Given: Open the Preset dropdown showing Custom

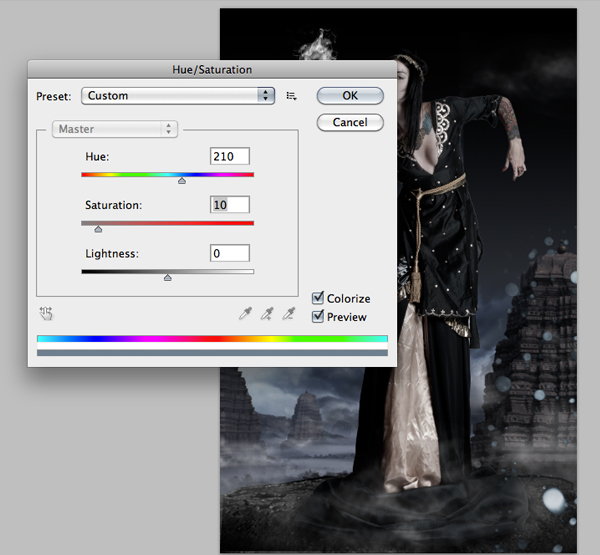Looking at the screenshot, I should coord(178,96).
